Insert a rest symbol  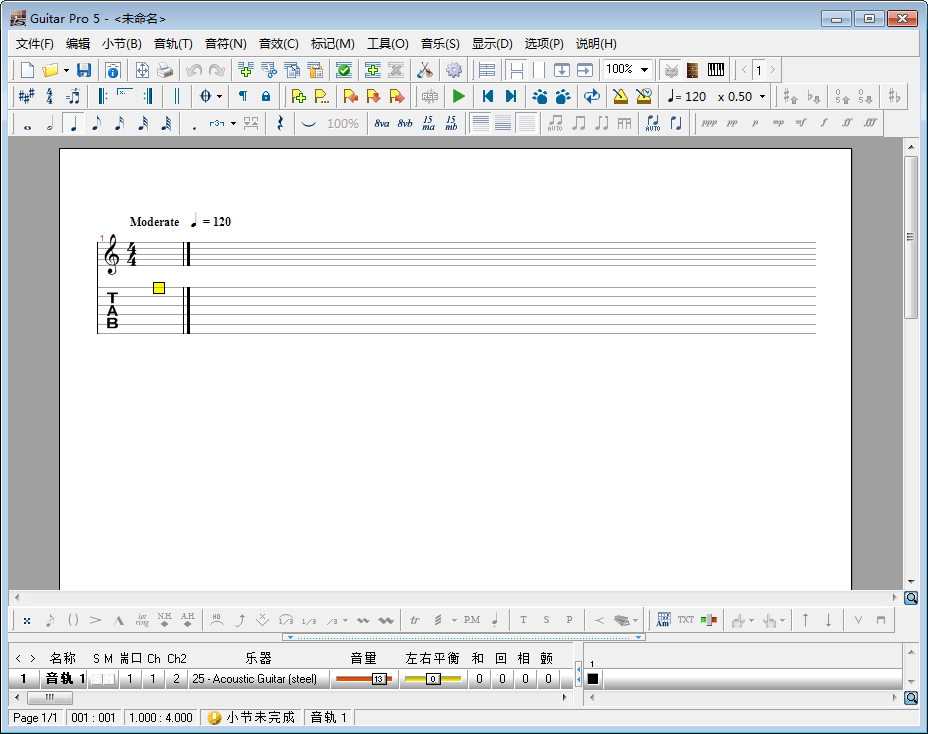[x=280, y=123]
